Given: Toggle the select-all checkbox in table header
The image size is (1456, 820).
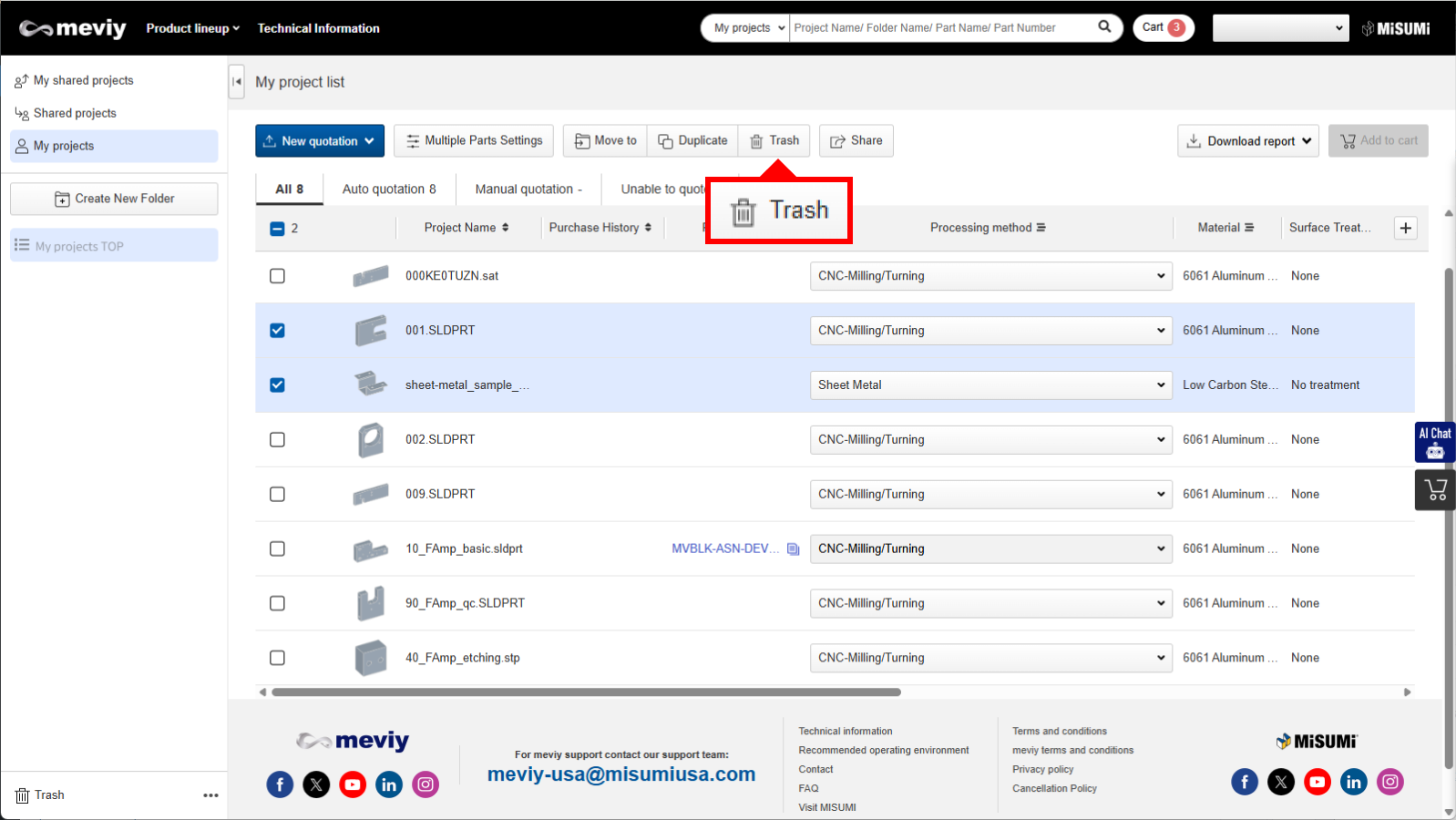Looking at the screenshot, I should tap(277, 229).
